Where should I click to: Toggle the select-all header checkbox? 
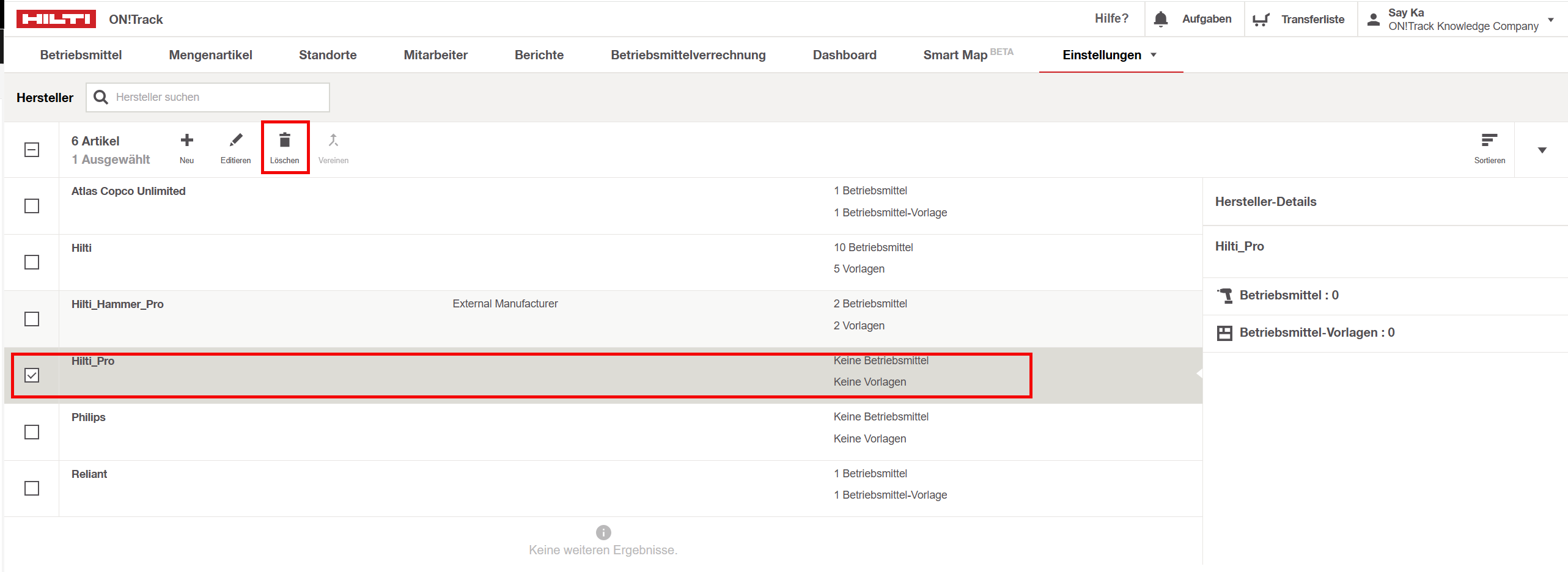(32, 150)
